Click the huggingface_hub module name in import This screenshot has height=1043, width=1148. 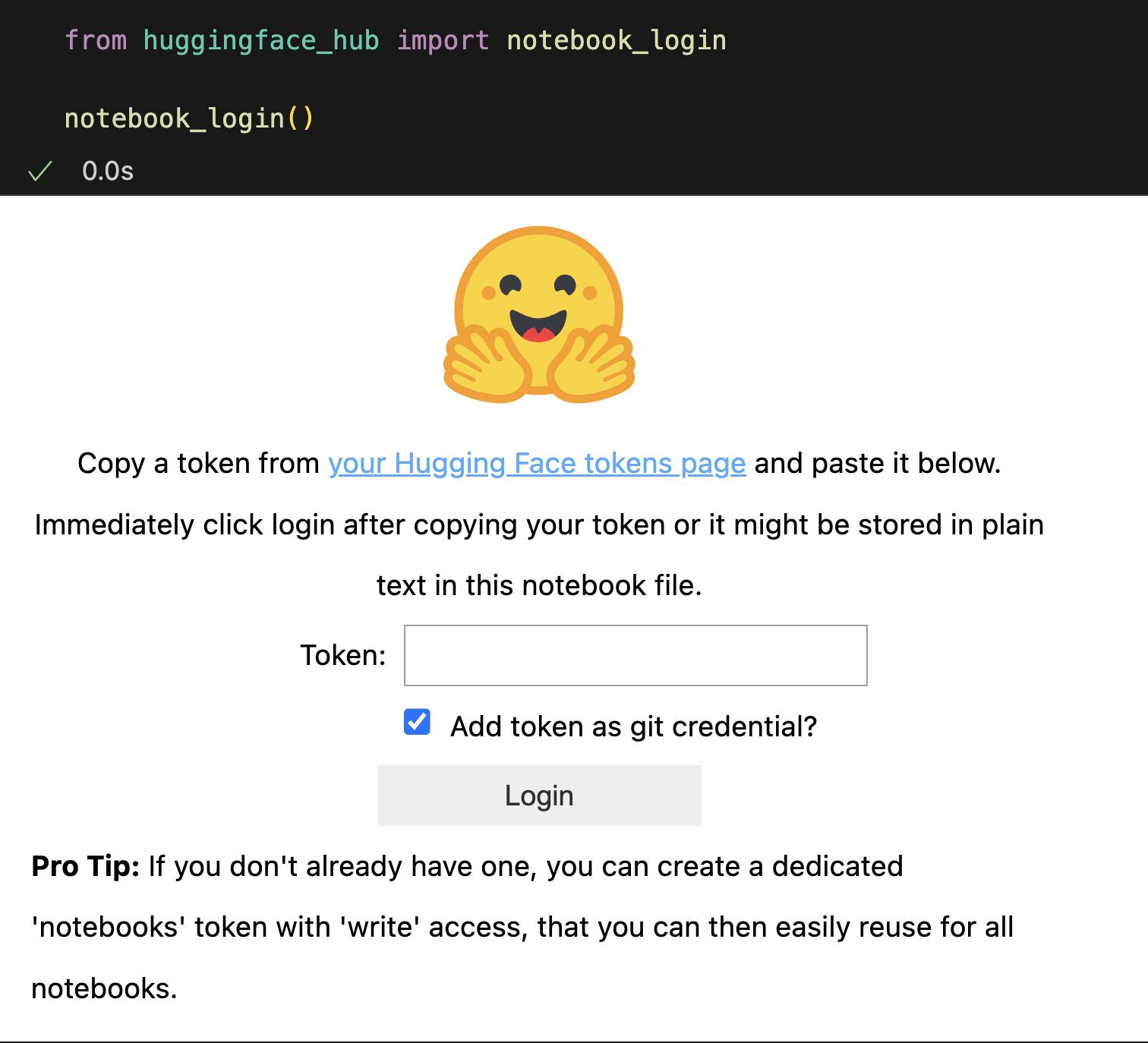[261, 40]
